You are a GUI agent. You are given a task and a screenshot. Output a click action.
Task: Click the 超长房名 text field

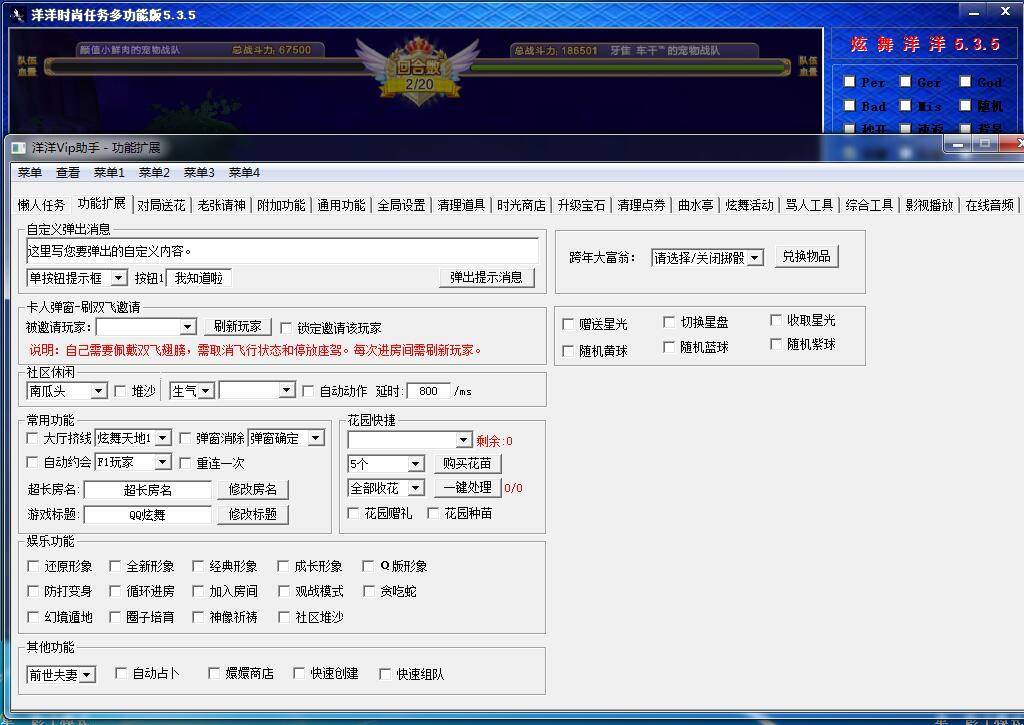[x=148, y=490]
